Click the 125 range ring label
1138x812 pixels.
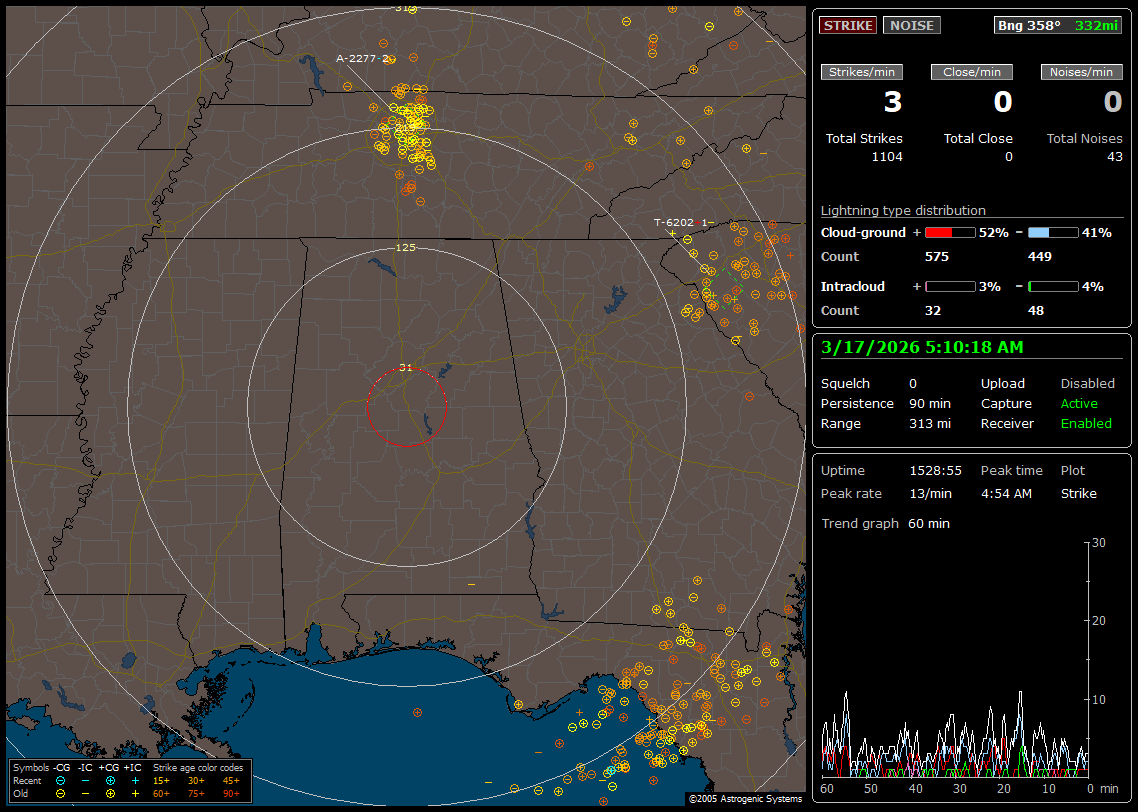(405, 247)
